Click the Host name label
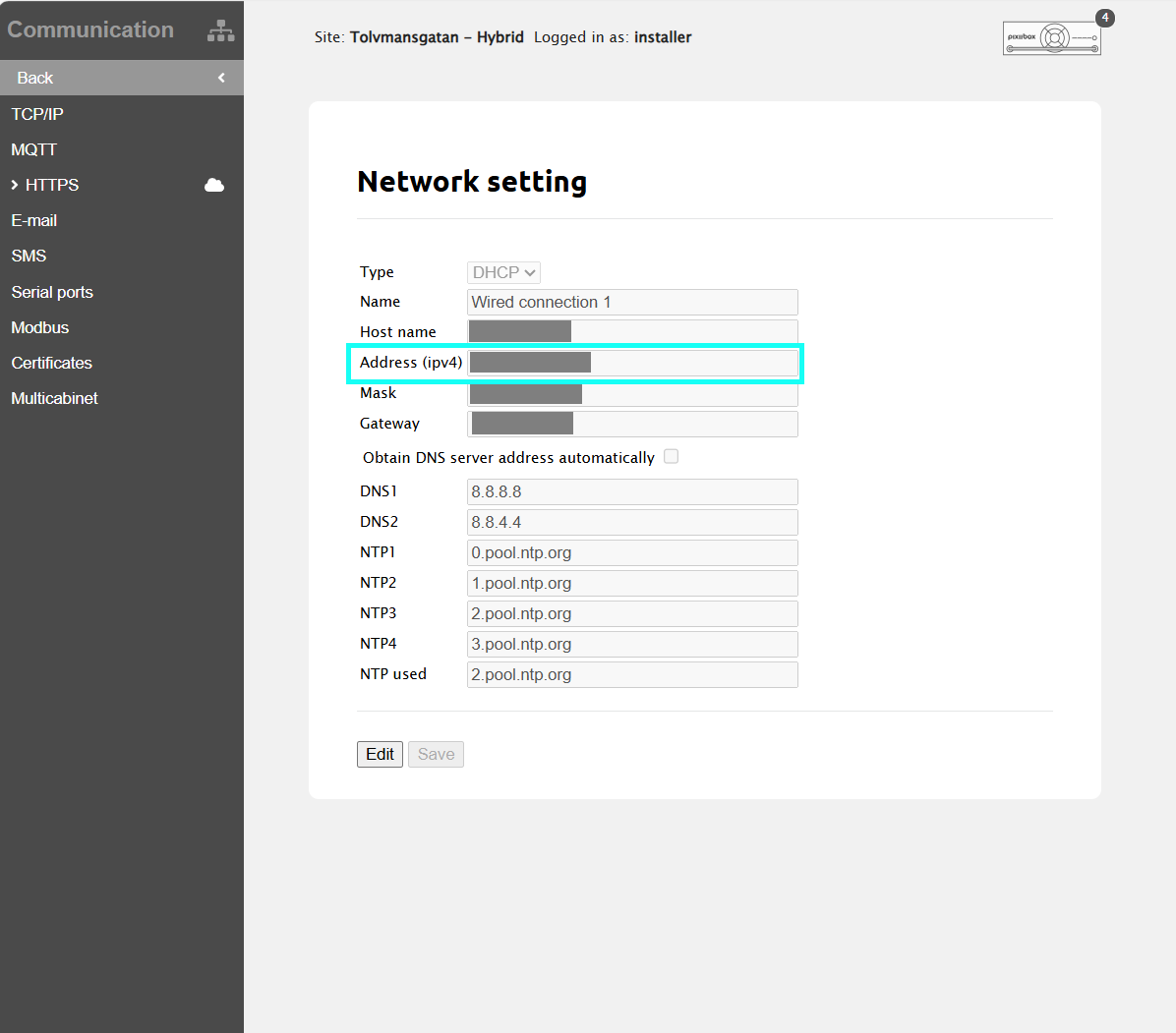 click(x=397, y=332)
